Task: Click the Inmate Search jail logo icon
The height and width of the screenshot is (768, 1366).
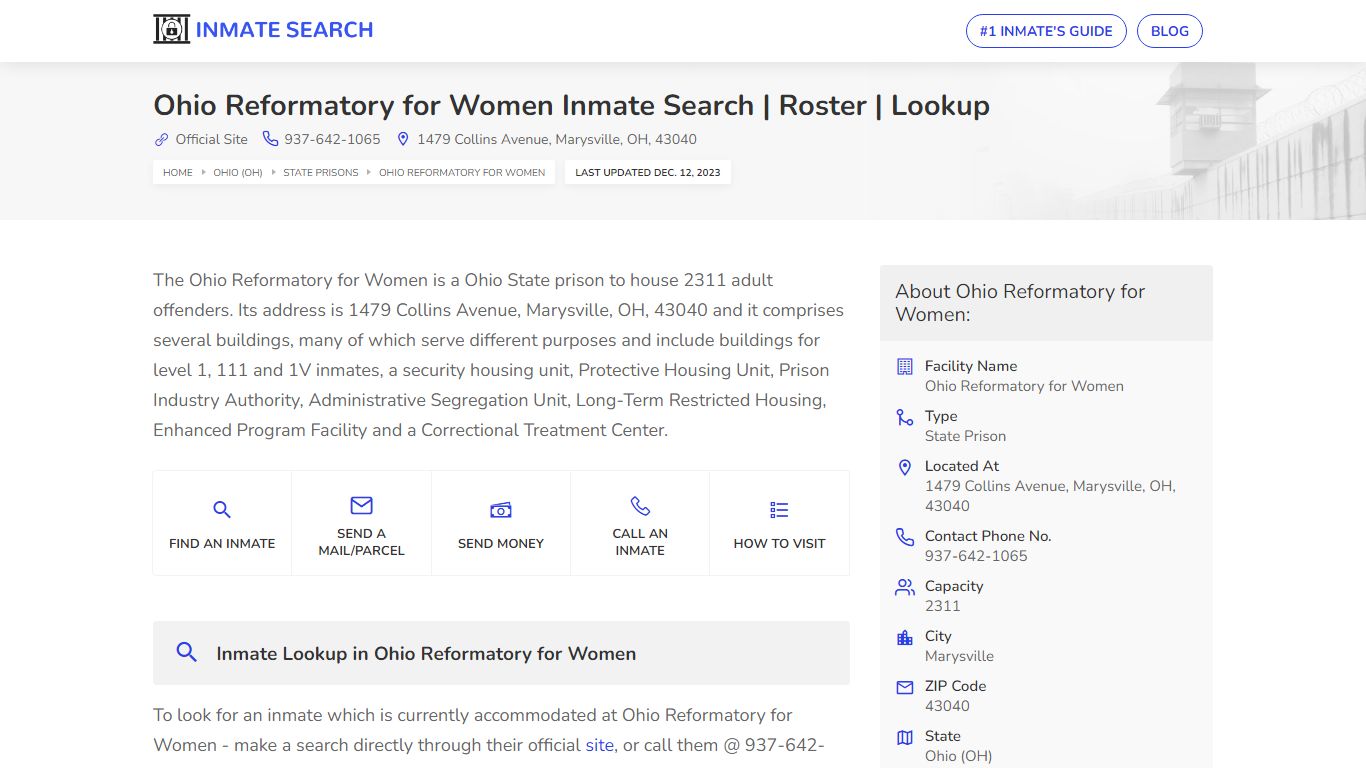Action: 171,30
